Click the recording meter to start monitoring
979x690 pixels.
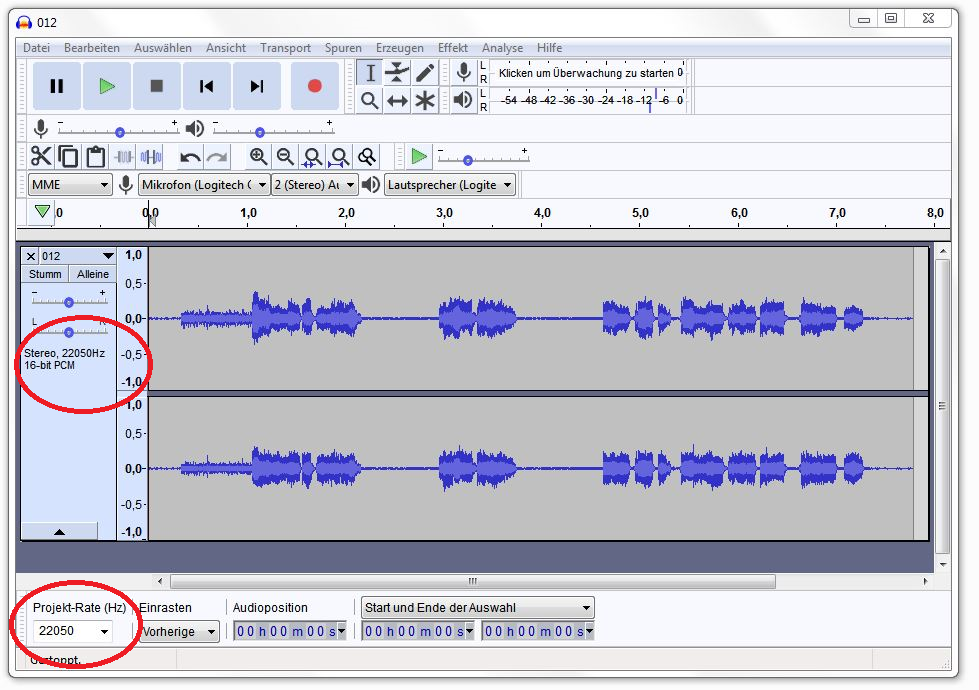click(x=586, y=73)
